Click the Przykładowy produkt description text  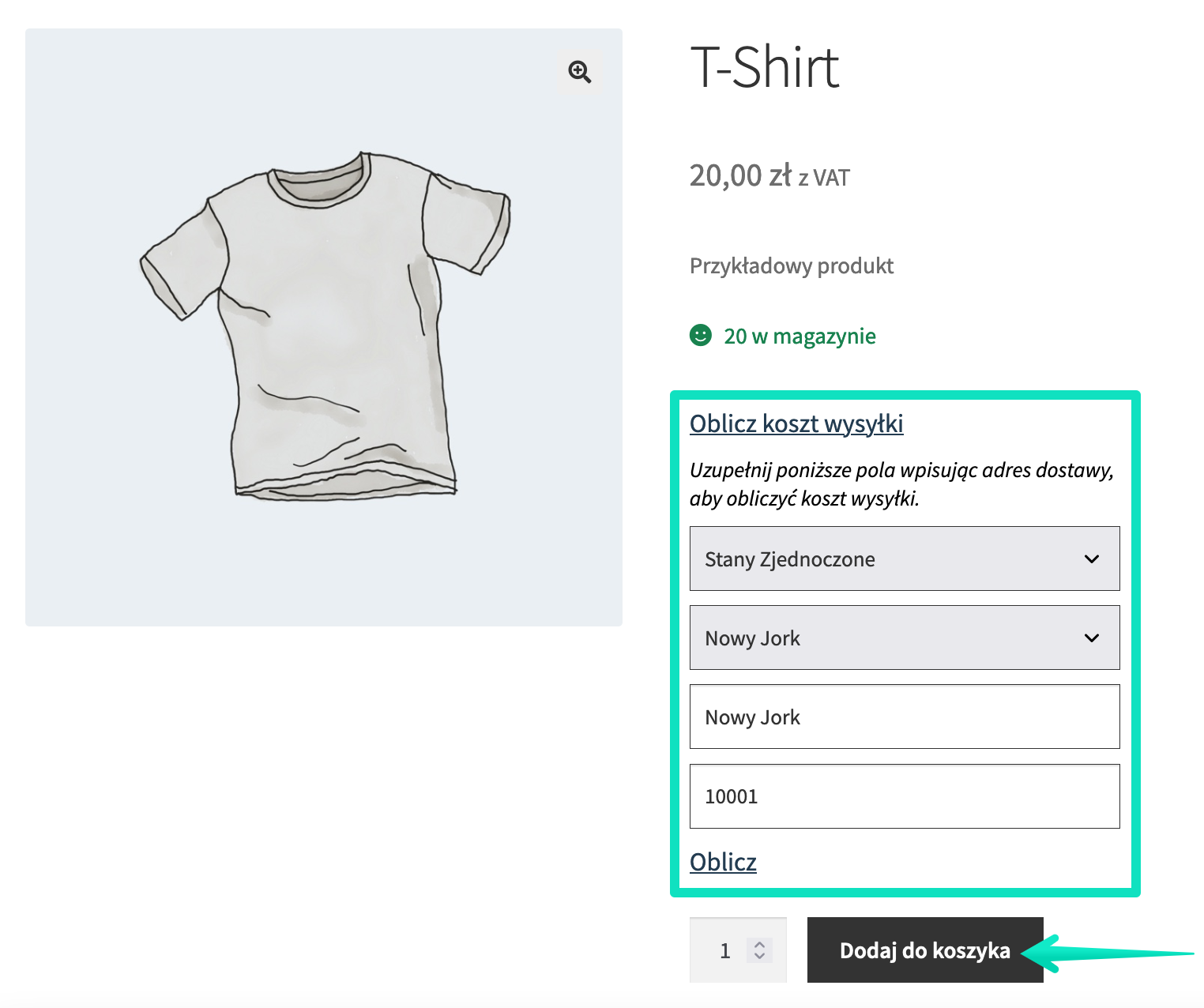[x=792, y=266]
